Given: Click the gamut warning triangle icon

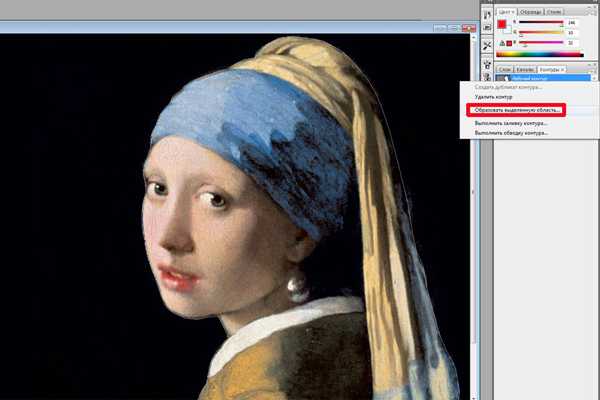Looking at the screenshot, I should [502, 43].
